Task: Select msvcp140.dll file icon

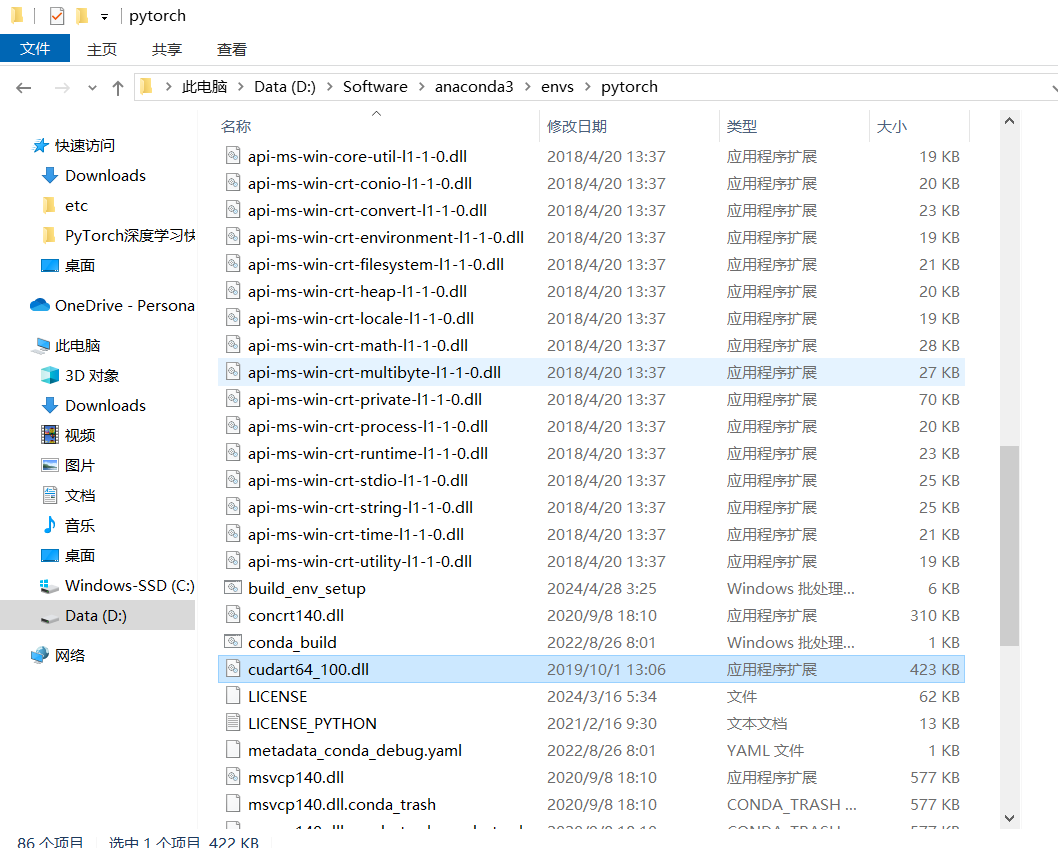Action: (233, 776)
